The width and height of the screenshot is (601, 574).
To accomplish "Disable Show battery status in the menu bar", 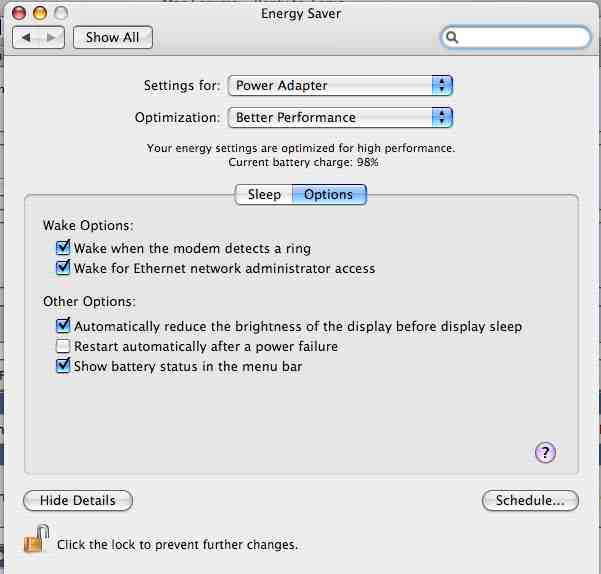I will (x=63, y=366).
